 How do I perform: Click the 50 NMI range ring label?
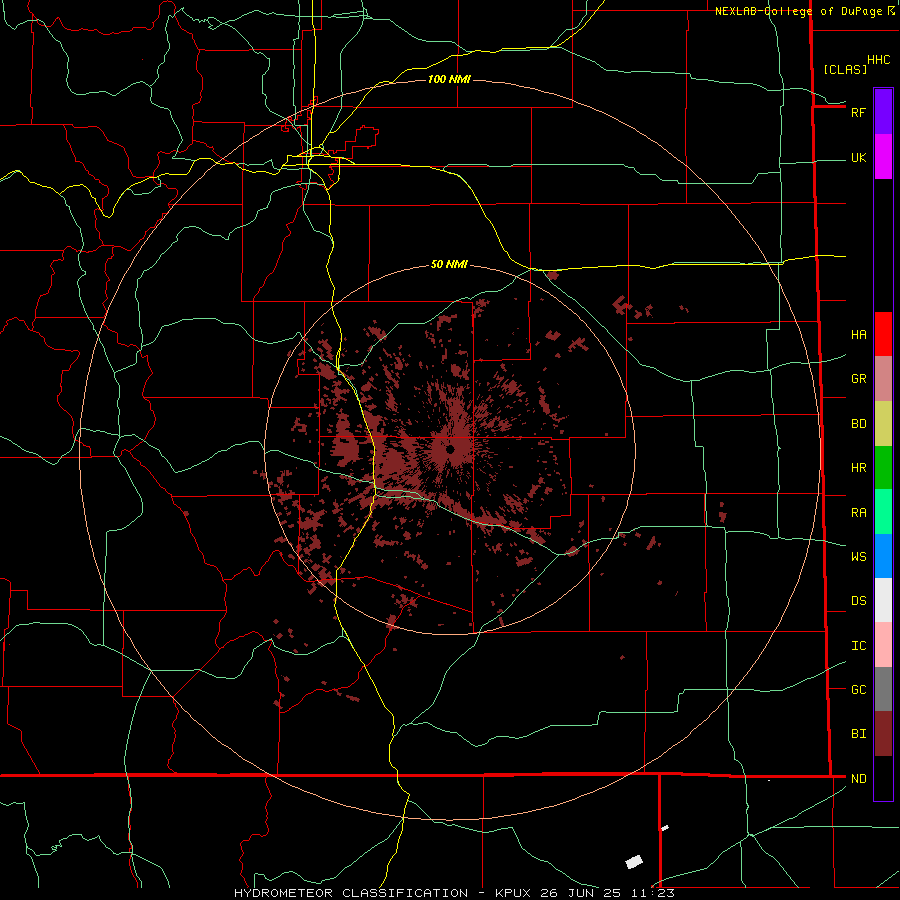pos(449,264)
